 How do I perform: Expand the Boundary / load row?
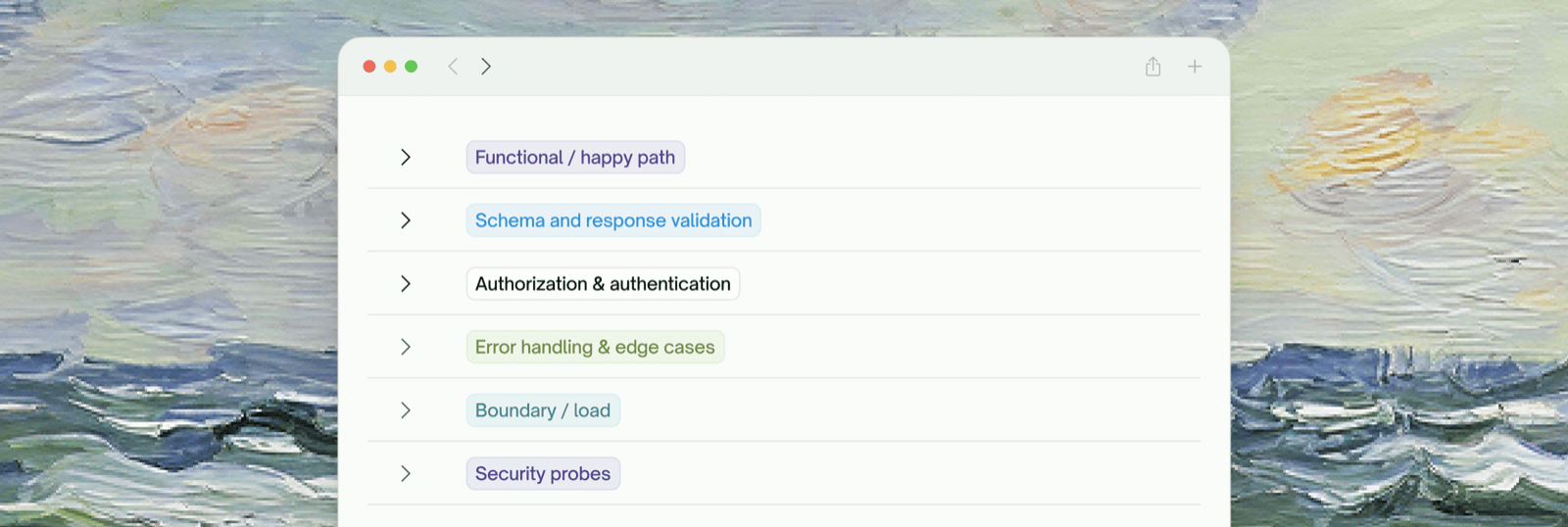[x=406, y=410]
